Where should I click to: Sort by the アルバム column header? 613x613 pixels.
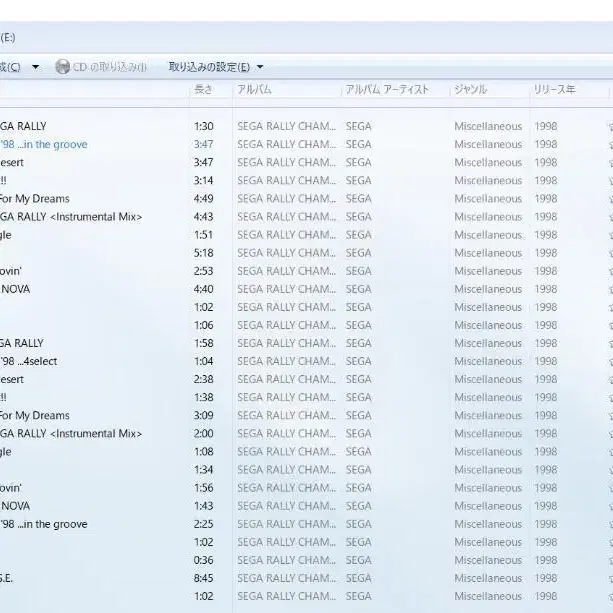[254, 90]
